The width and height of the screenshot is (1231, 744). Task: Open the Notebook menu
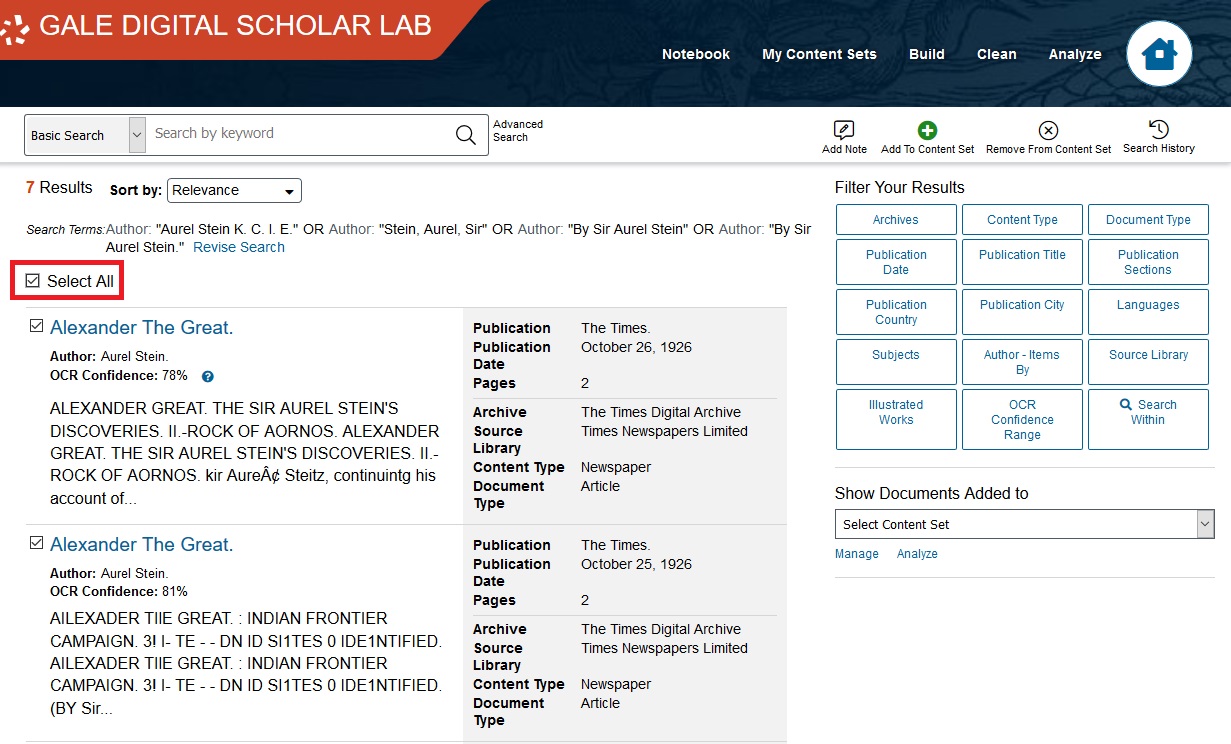point(696,54)
